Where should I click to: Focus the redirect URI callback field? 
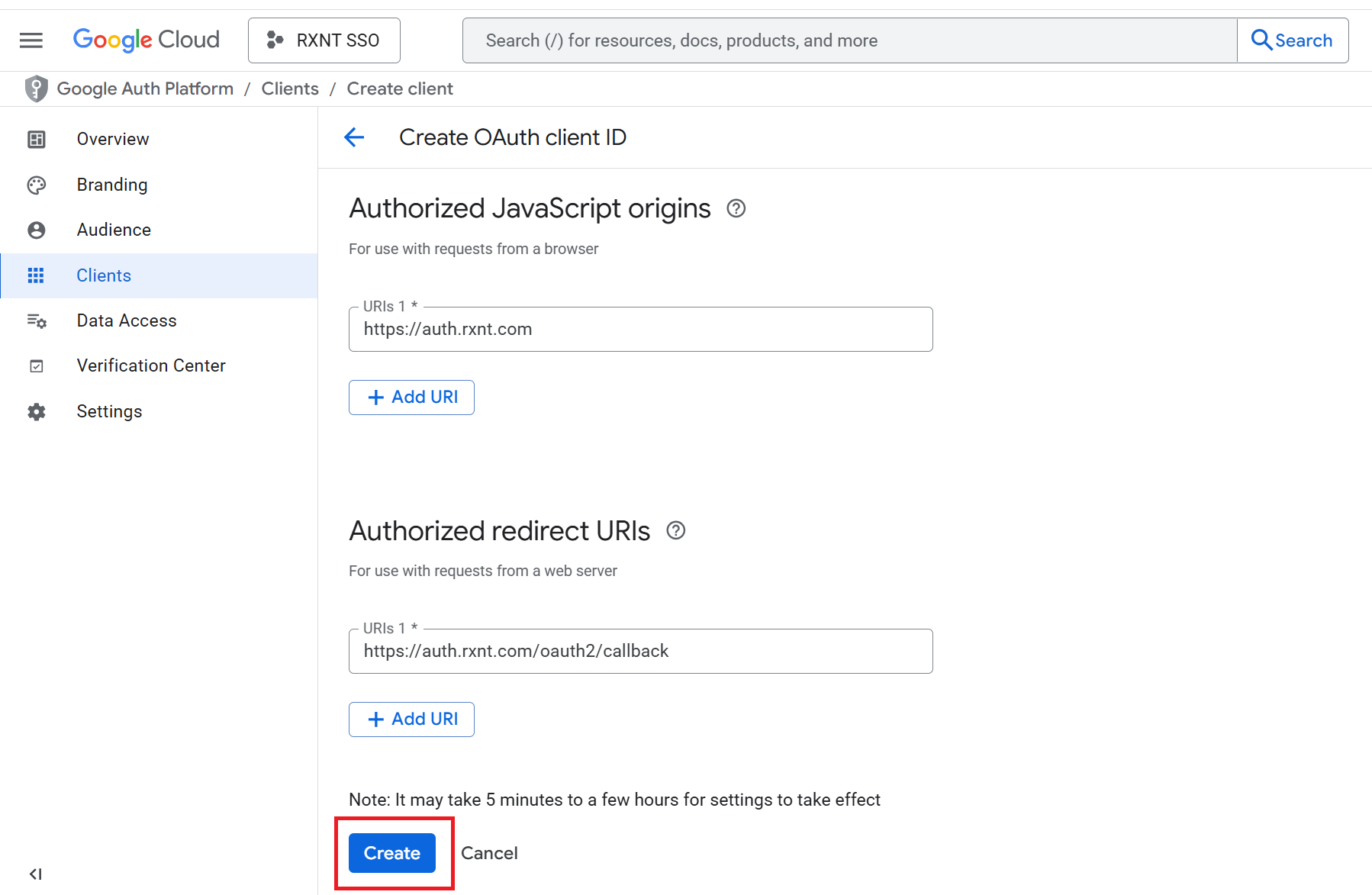640,652
